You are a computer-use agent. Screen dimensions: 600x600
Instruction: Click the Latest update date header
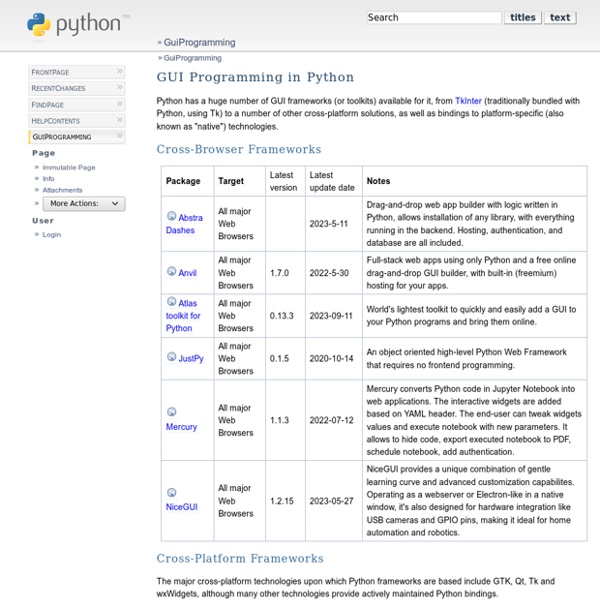[x=332, y=181]
